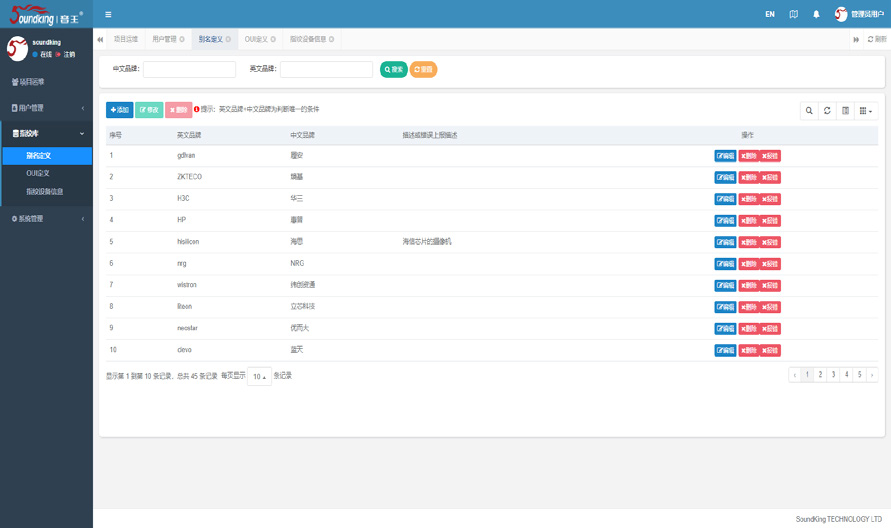This screenshot has height=528, width=891.
Task: Select 别名定义 in the sidebar
Action: coord(47,156)
